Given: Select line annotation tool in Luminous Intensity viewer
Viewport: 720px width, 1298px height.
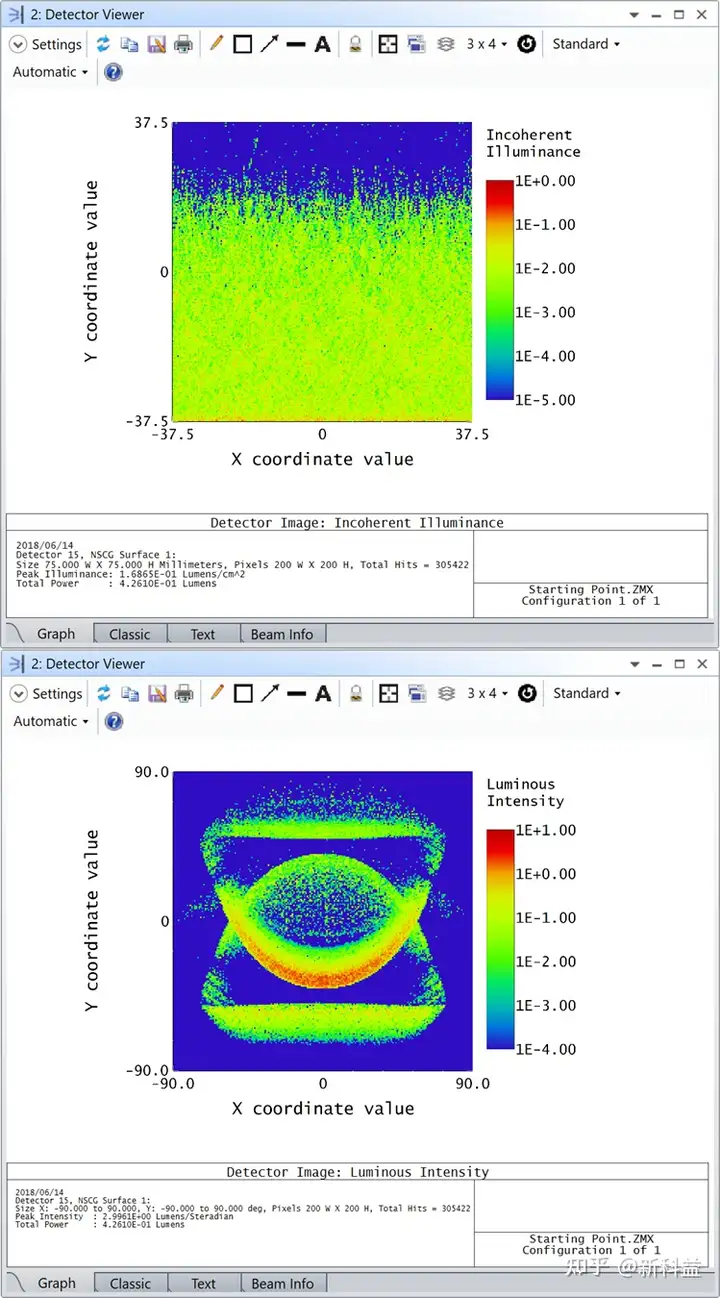Looking at the screenshot, I should 296,693.
